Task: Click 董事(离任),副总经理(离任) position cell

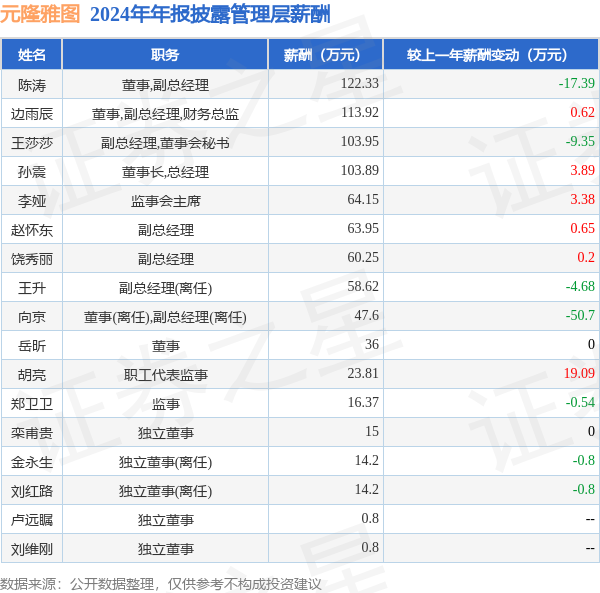Action: click(165, 317)
